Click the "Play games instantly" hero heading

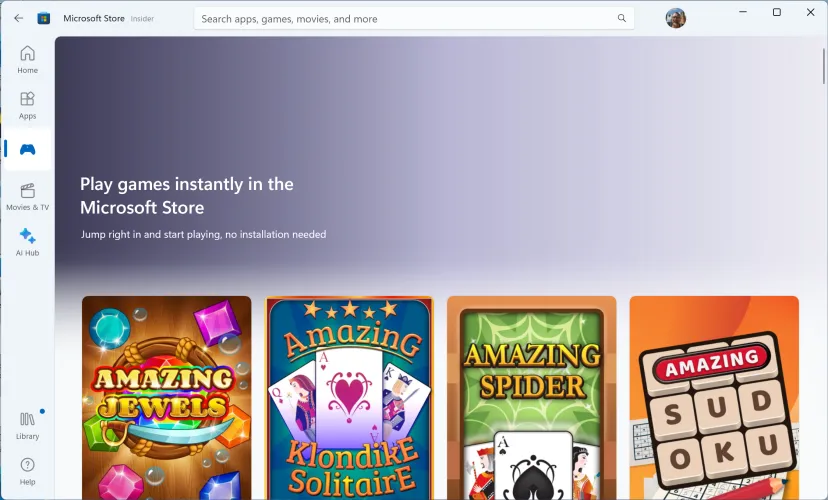(x=187, y=196)
